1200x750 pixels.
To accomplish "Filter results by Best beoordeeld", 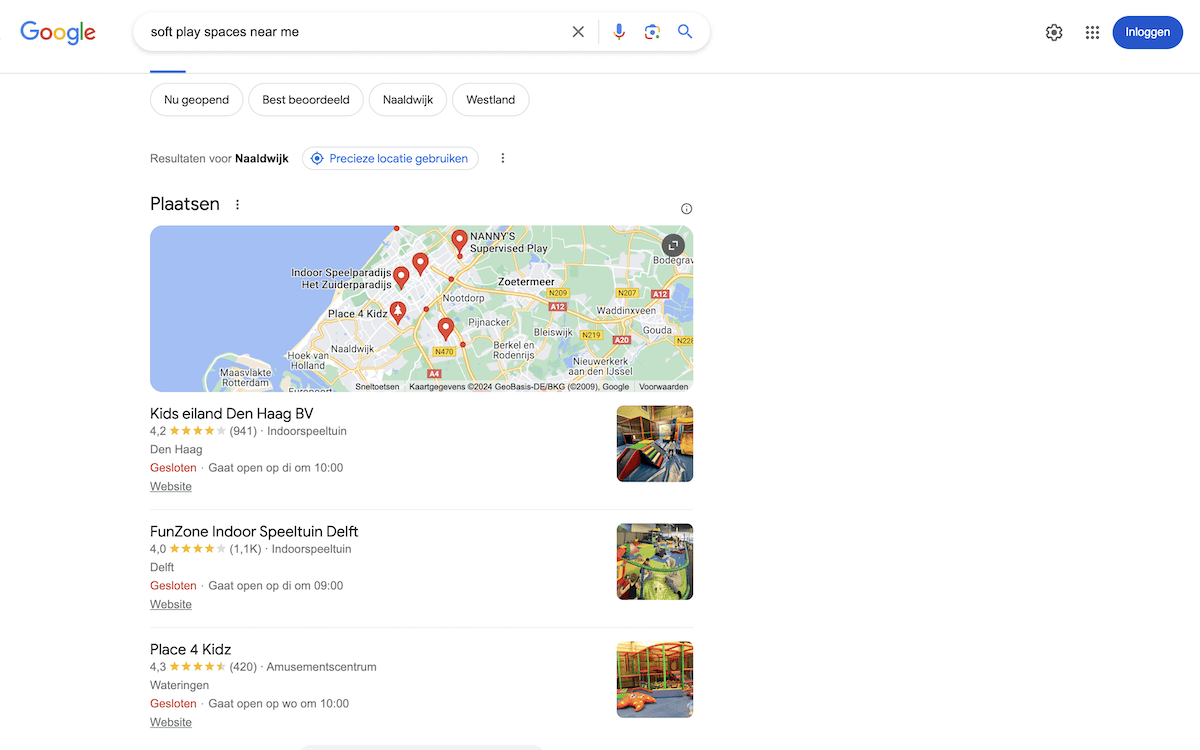I will pos(306,100).
